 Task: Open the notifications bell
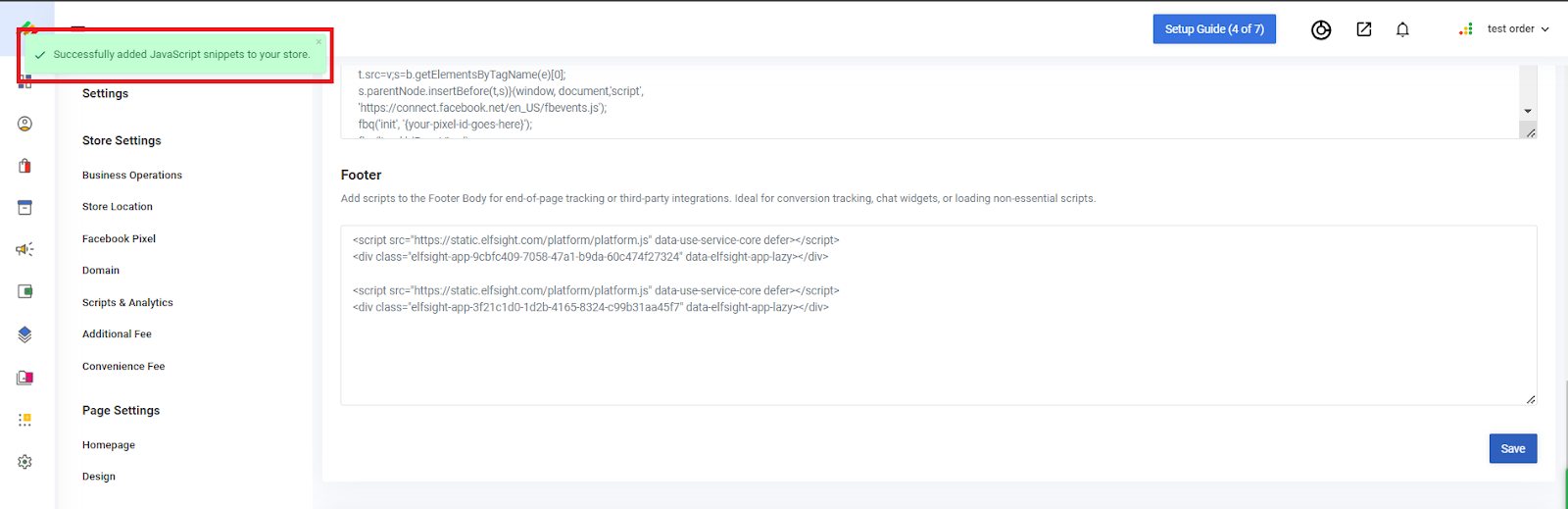point(1402,29)
